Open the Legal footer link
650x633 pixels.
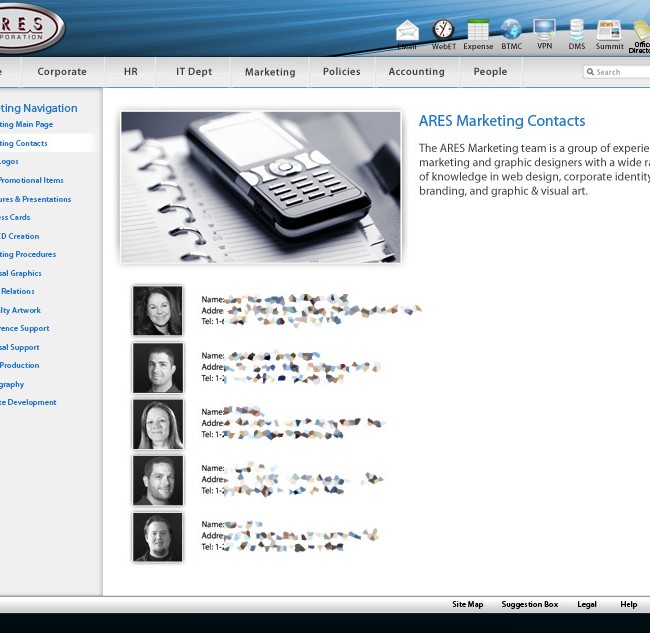pos(587,604)
